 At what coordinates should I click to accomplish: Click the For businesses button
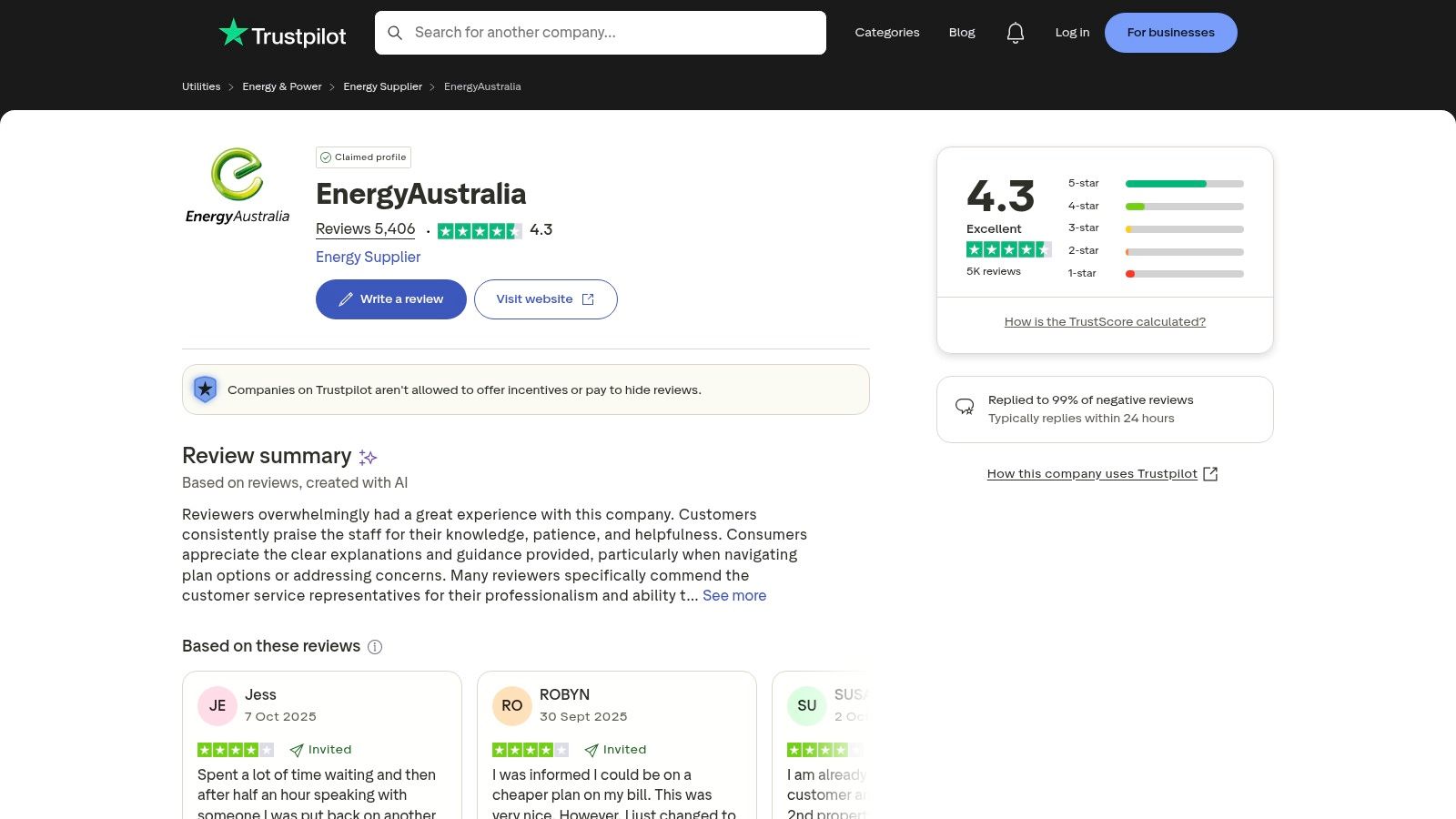click(x=1170, y=33)
